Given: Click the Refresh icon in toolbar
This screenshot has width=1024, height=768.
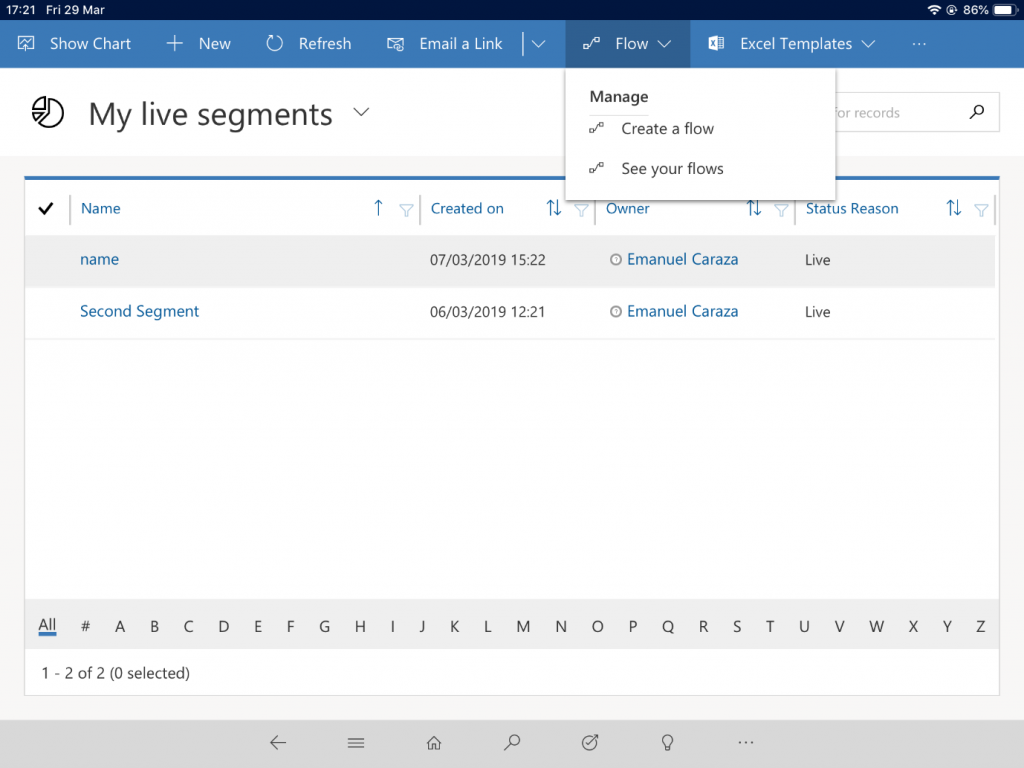Looking at the screenshot, I should click(275, 44).
